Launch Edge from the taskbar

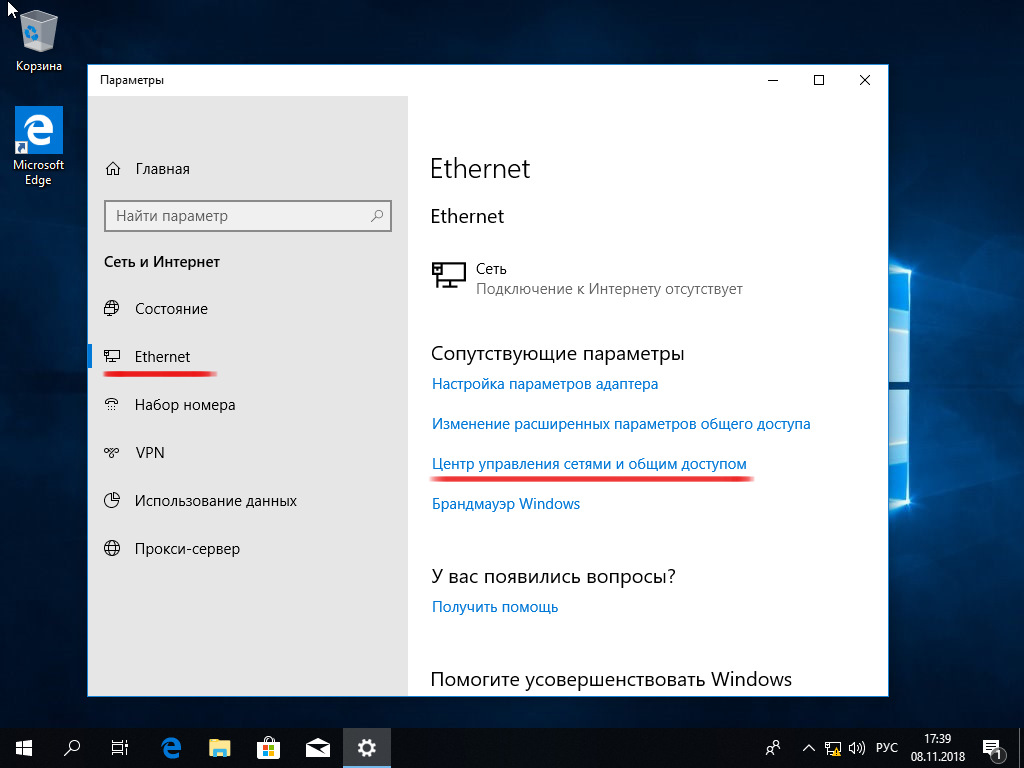(171, 748)
